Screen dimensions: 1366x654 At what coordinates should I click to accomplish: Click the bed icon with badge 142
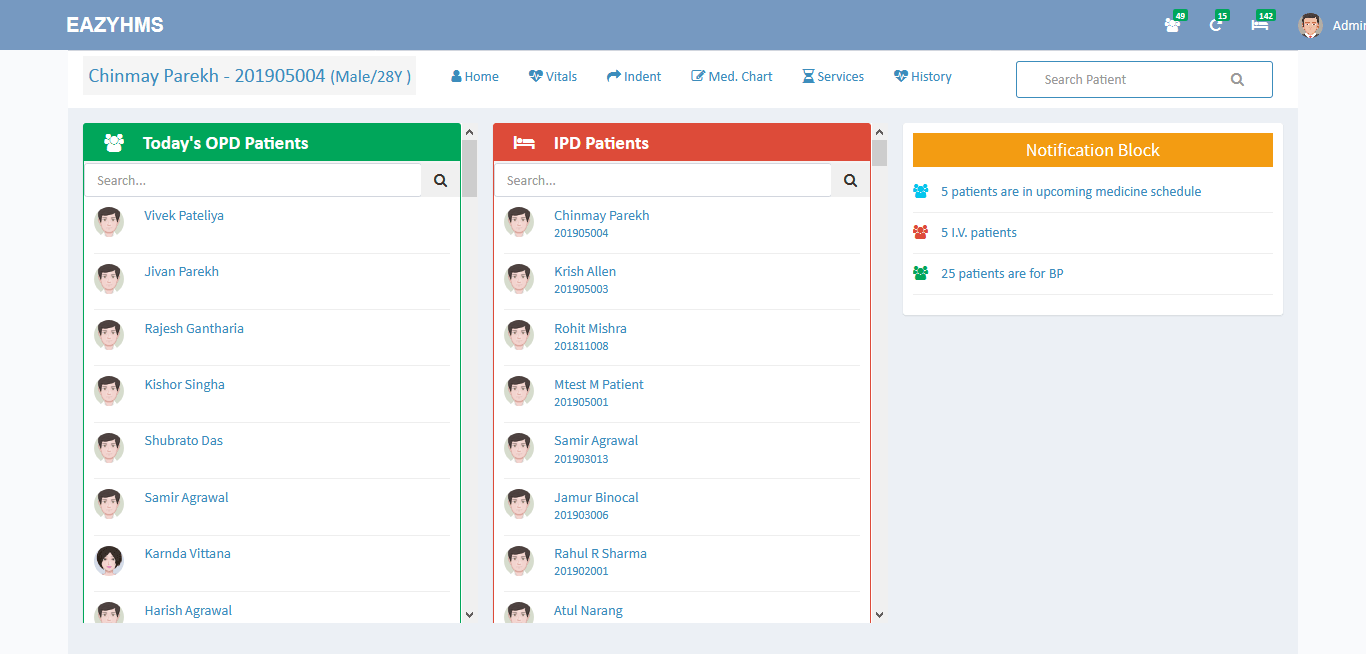point(1260,25)
